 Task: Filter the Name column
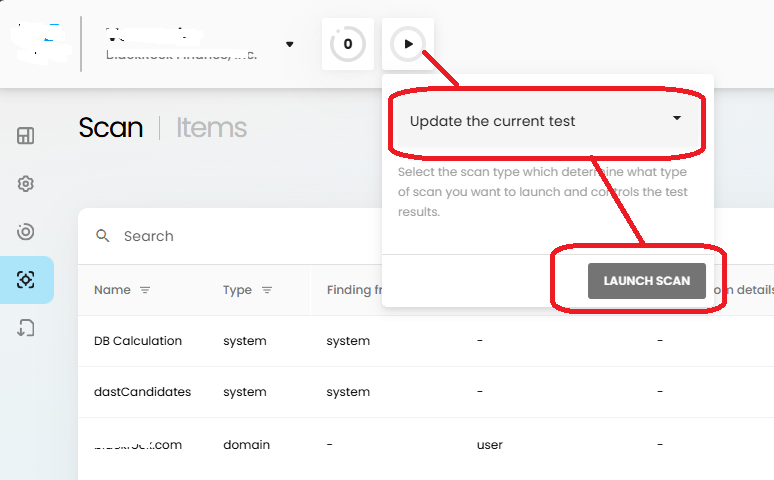tap(145, 290)
